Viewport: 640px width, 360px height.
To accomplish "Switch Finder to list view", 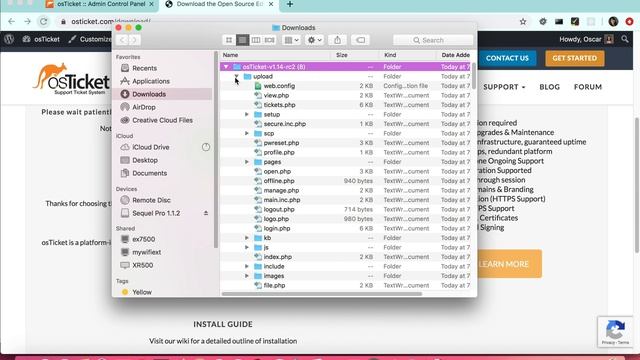I will coord(242,40).
